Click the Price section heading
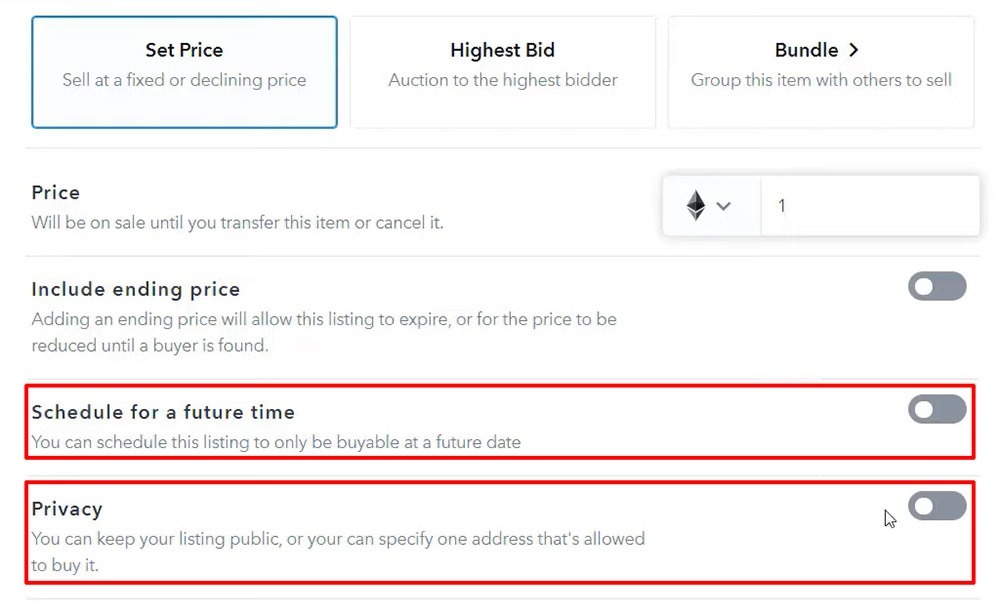The image size is (1000, 615). (55, 192)
